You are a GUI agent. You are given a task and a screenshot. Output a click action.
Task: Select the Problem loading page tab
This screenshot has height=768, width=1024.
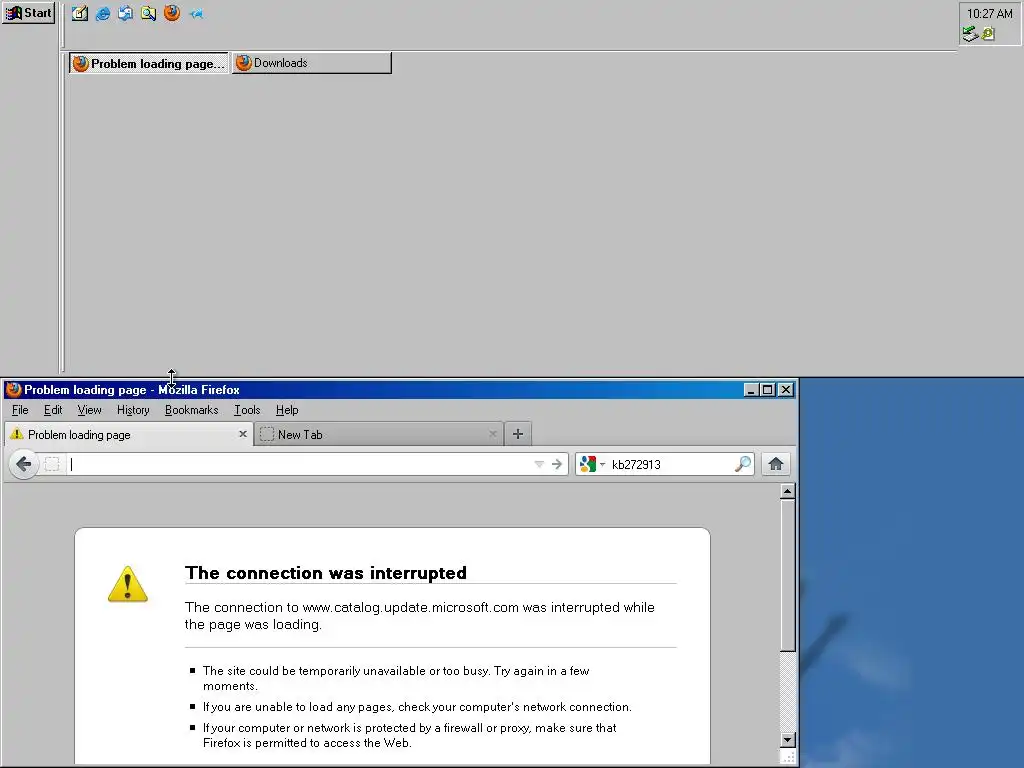click(x=127, y=435)
